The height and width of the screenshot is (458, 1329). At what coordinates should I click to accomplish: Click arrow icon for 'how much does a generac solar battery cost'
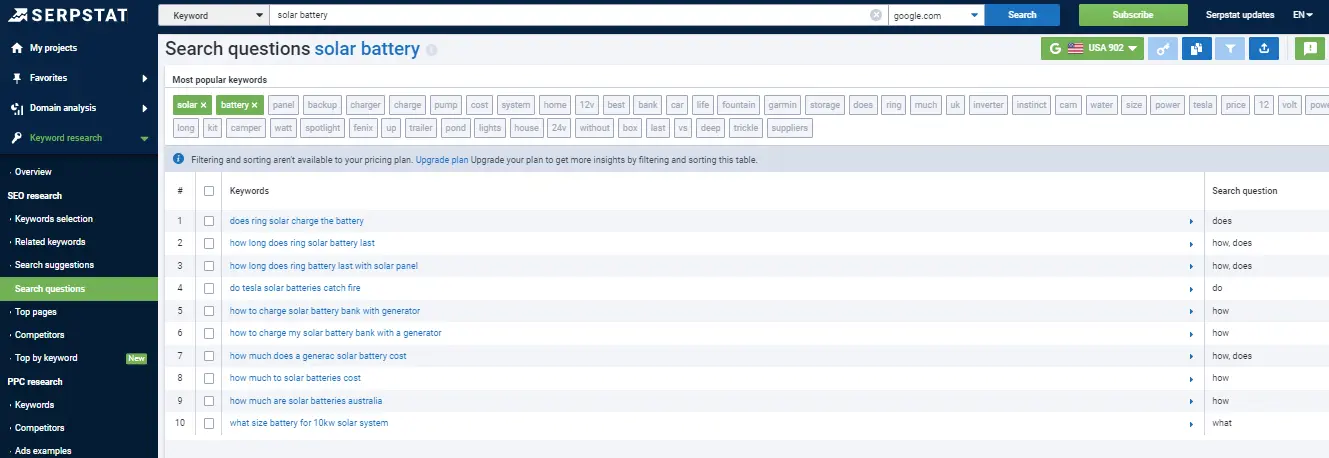[1191, 356]
